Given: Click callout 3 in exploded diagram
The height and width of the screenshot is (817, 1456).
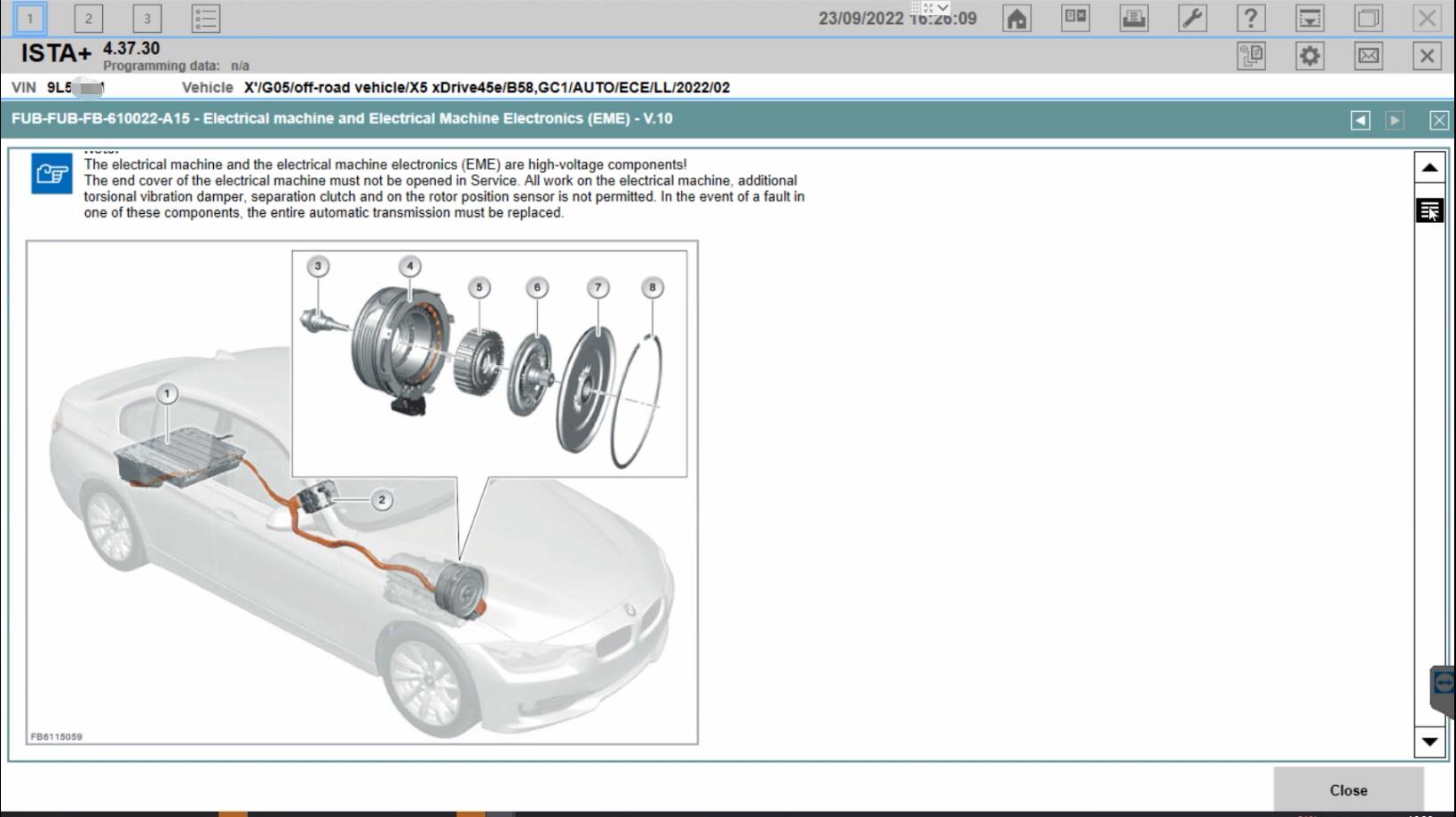Looking at the screenshot, I should tap(318, 266).
